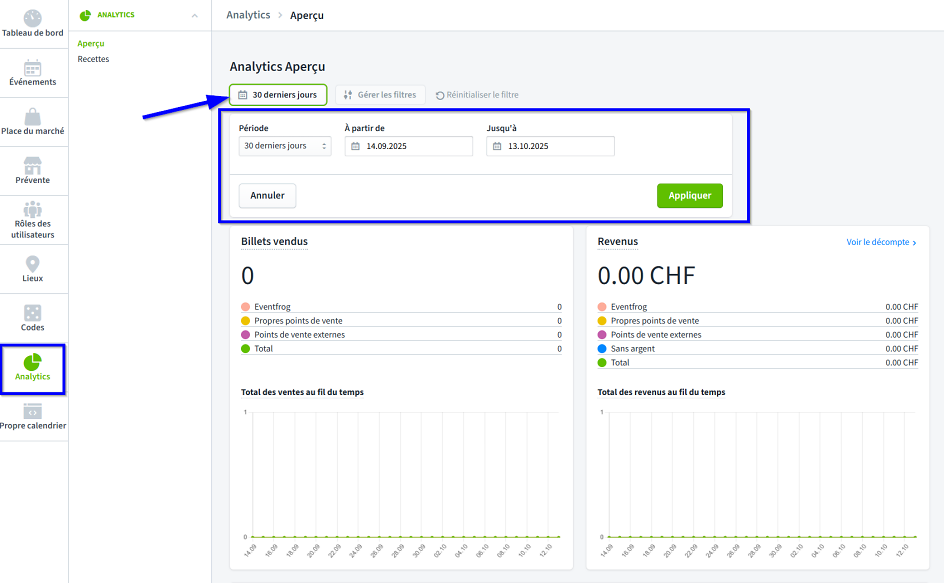Select the Événements sidebar icon

[x=33, y=71]
